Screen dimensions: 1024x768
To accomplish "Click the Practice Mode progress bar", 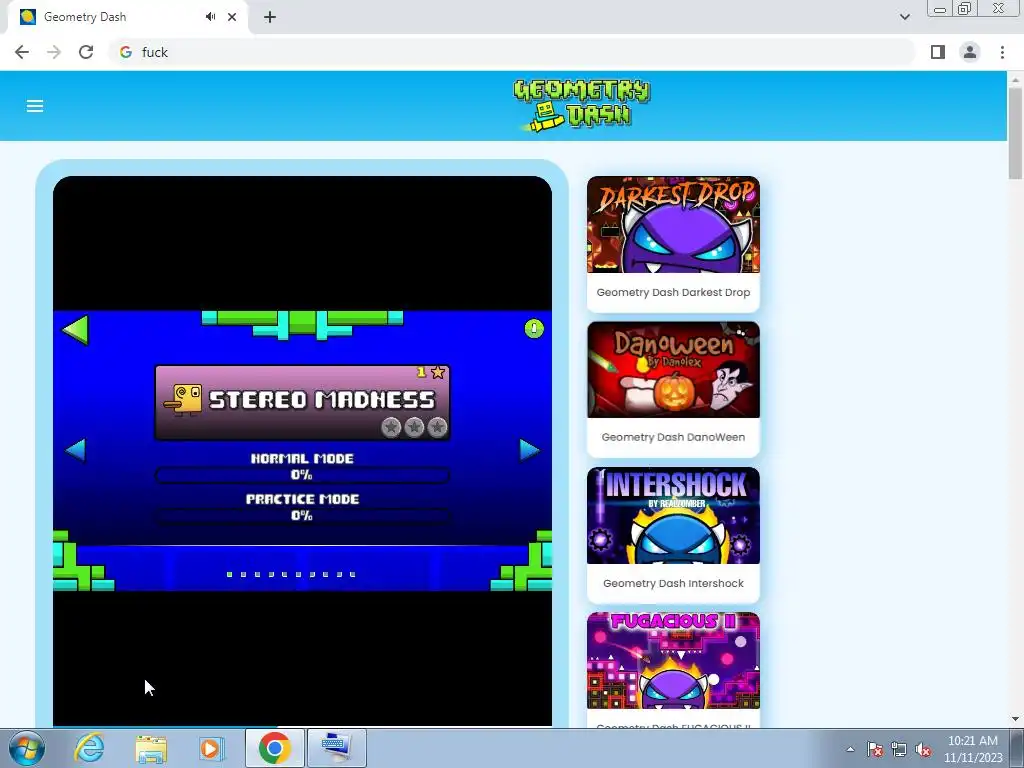I will tap(302, 516).
